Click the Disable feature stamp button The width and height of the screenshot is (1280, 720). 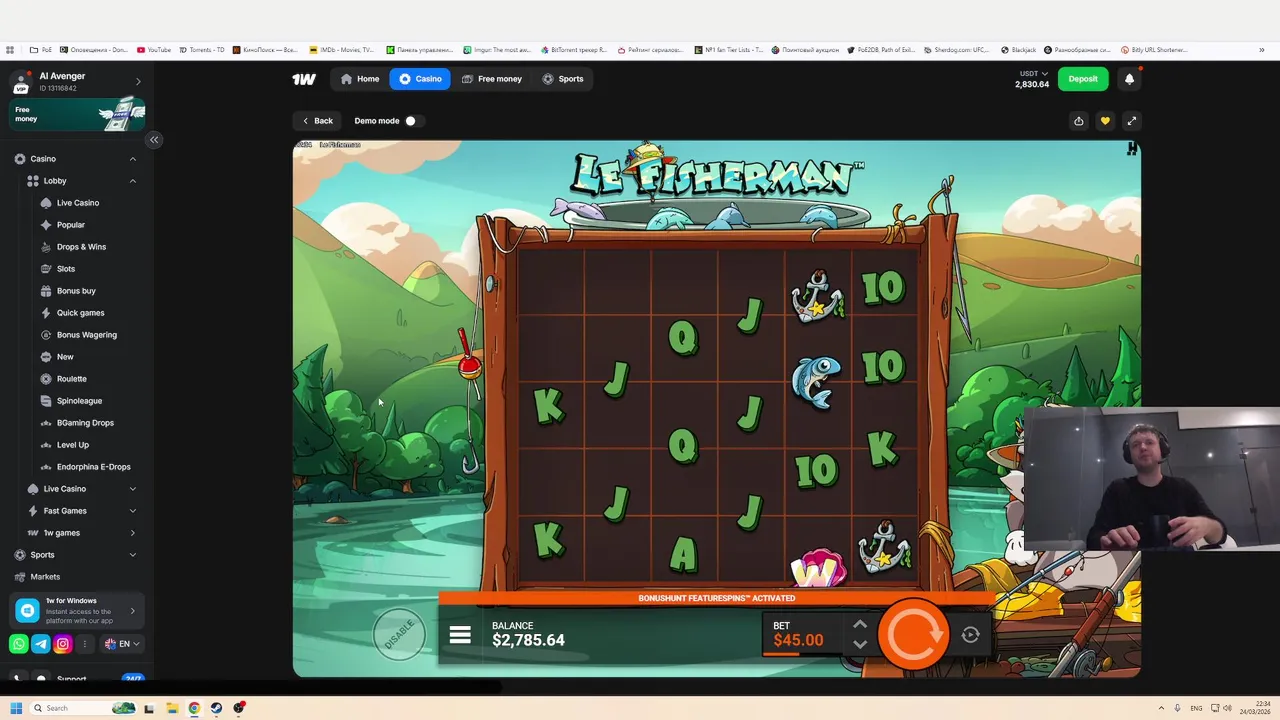pos(399,634)
